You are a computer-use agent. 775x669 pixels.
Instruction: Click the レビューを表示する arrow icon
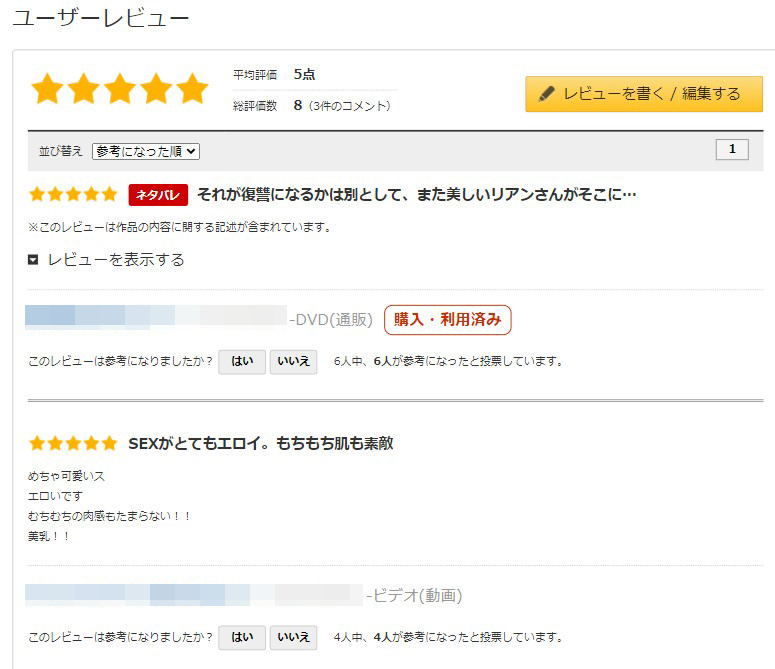[x=33, y=260]
